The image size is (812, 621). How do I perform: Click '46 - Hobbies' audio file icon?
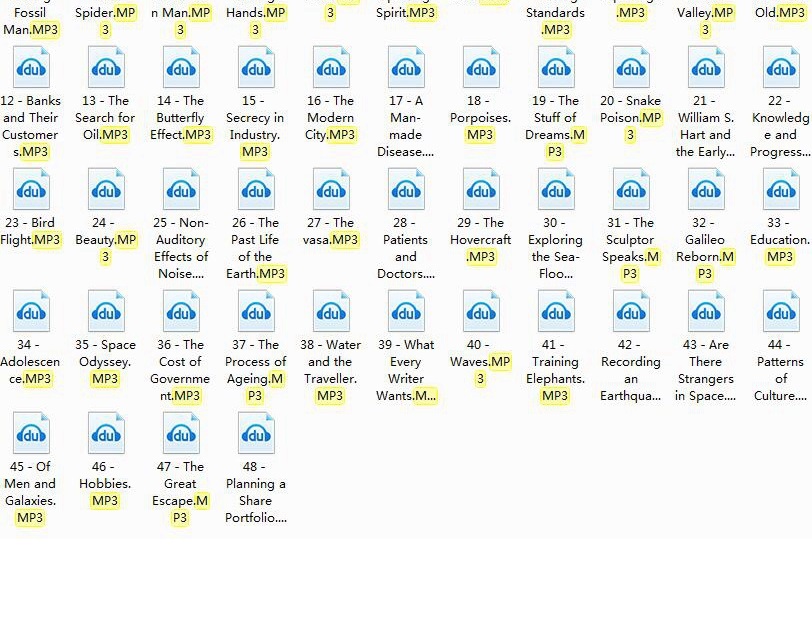click(106, 434)
